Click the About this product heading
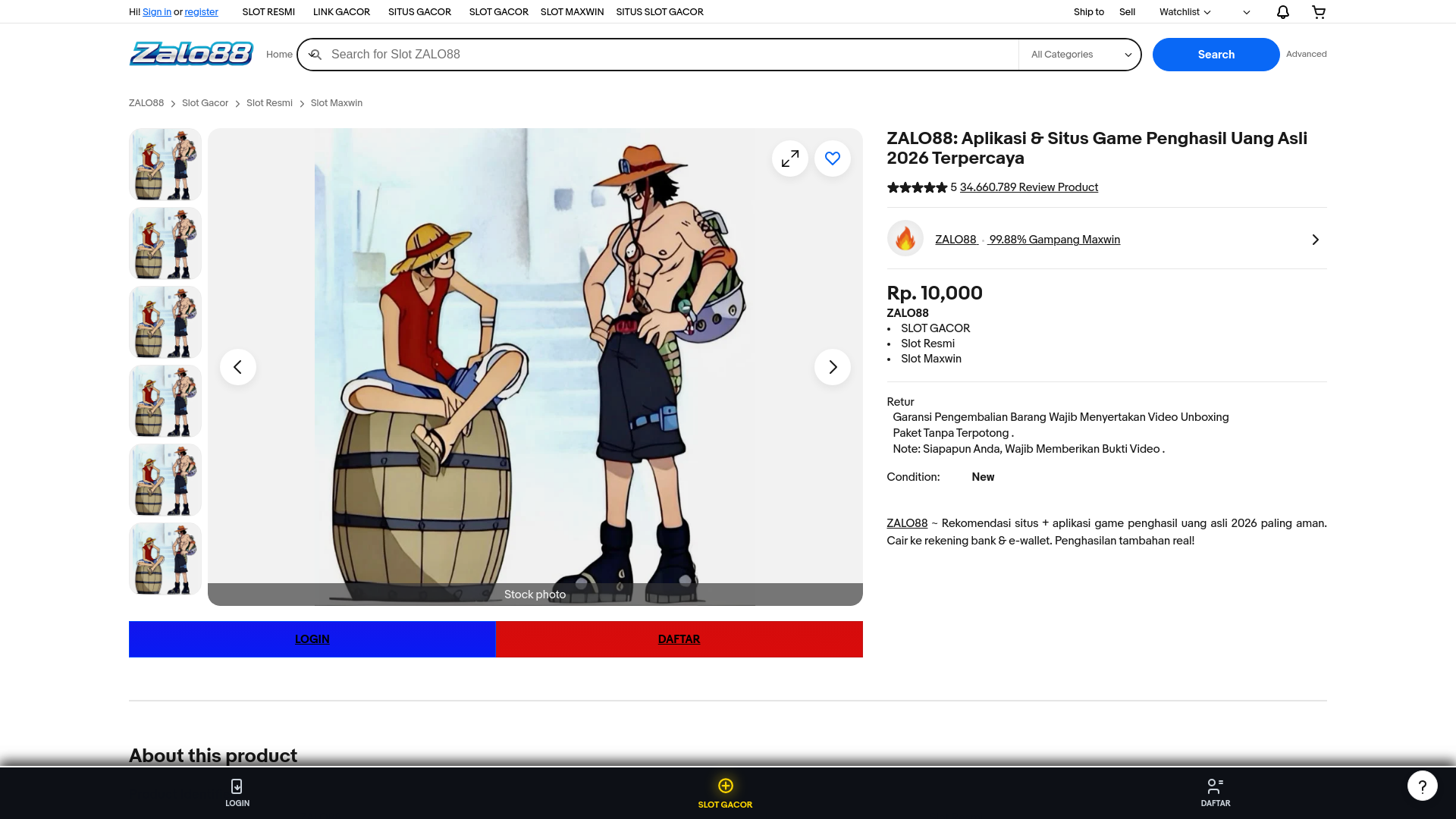The image size is (1456, 819). click(213, 756)
